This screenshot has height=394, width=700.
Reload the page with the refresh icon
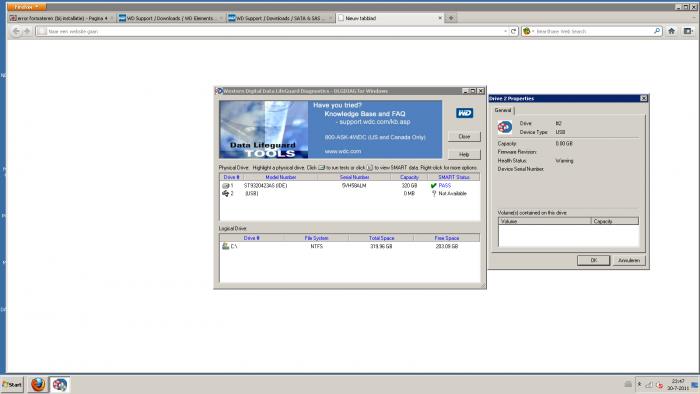coord(513,31)
